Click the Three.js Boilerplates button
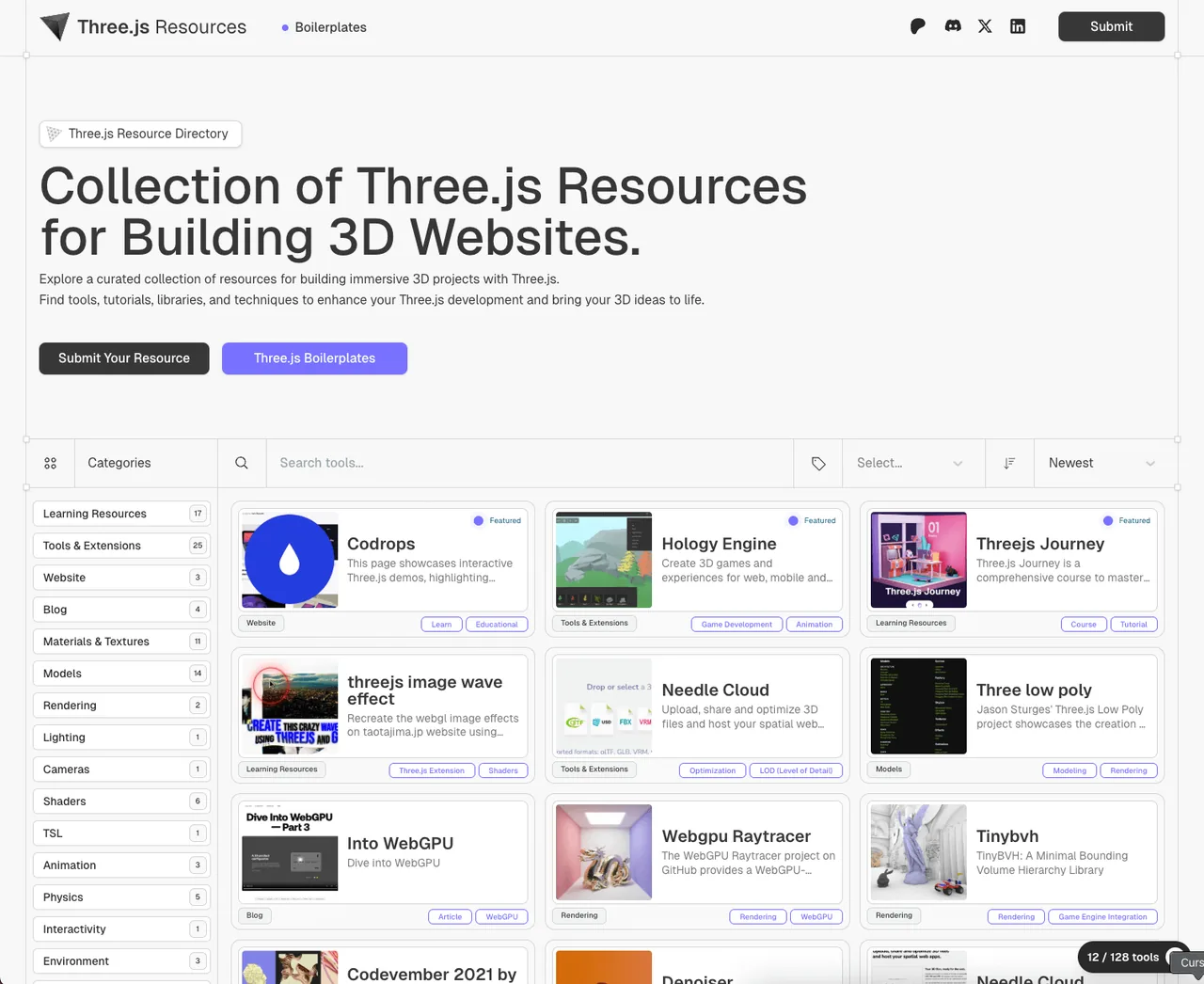 (x=314, y=358)
